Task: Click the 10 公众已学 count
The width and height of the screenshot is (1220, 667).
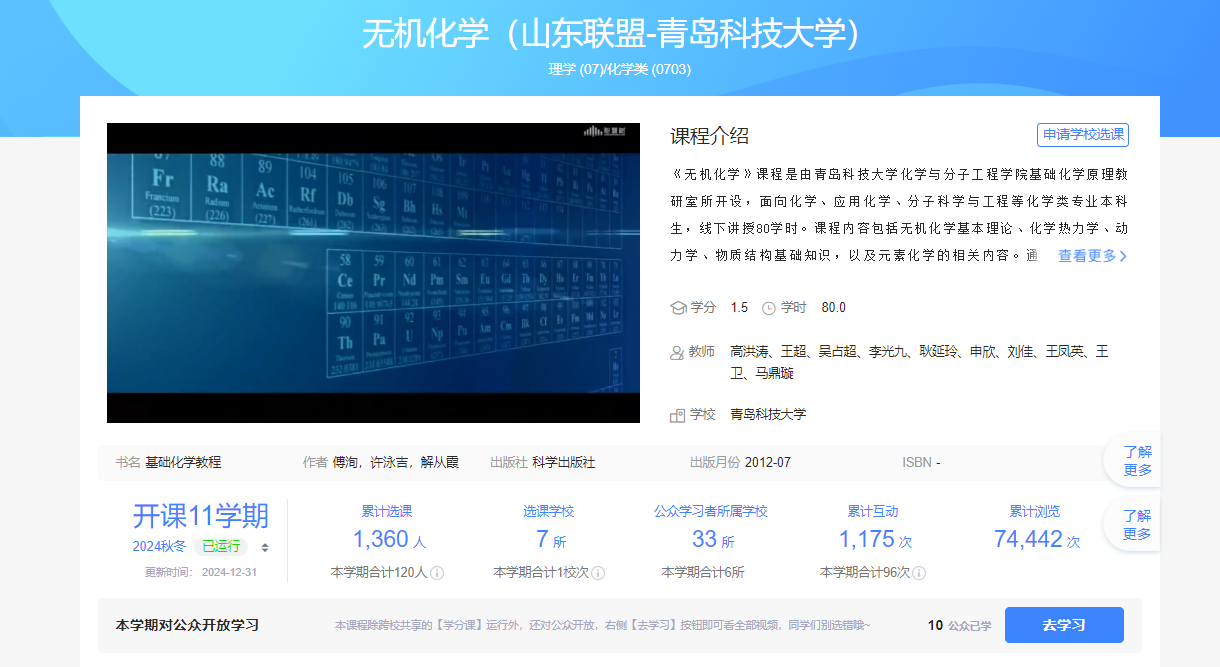Action: tap(959, 625)
